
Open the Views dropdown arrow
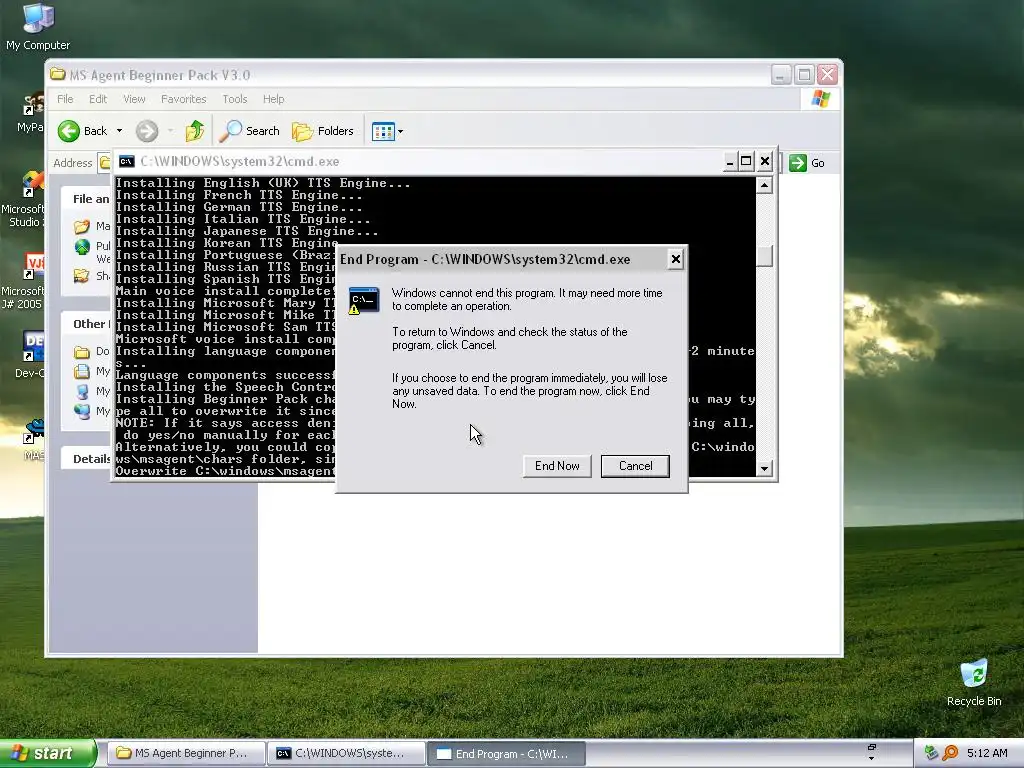click(x=400, y=131)
